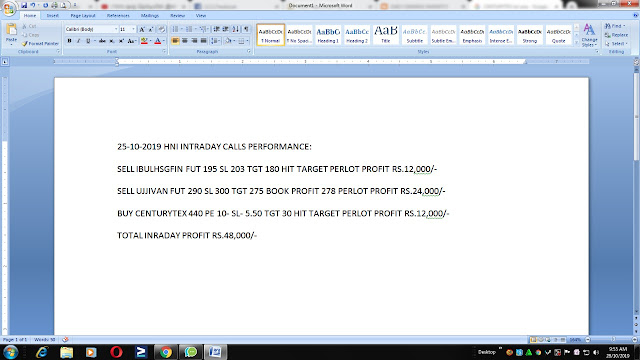The image size is (640, 360).
Task: Apply subscript formatting
Action: point(112,41)
